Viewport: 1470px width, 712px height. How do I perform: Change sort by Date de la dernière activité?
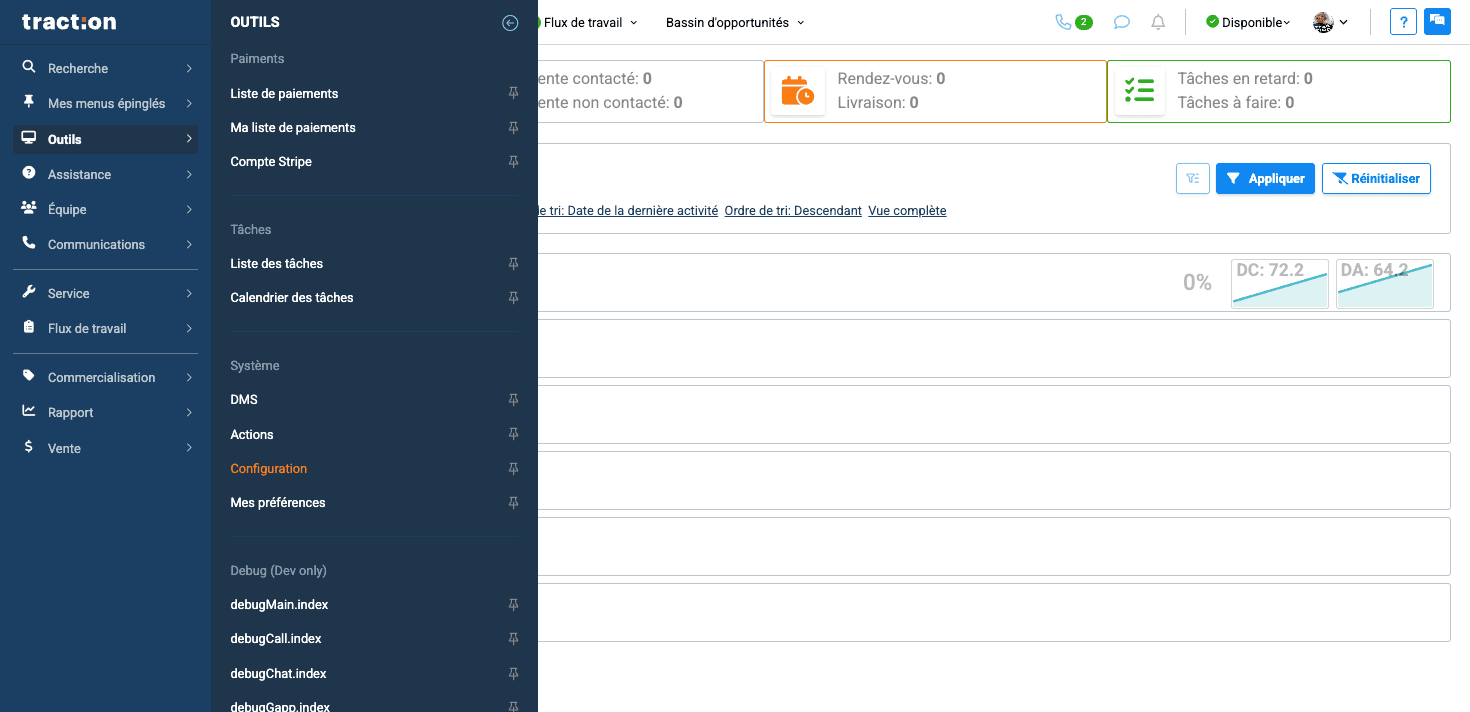[x=628, y=211]
